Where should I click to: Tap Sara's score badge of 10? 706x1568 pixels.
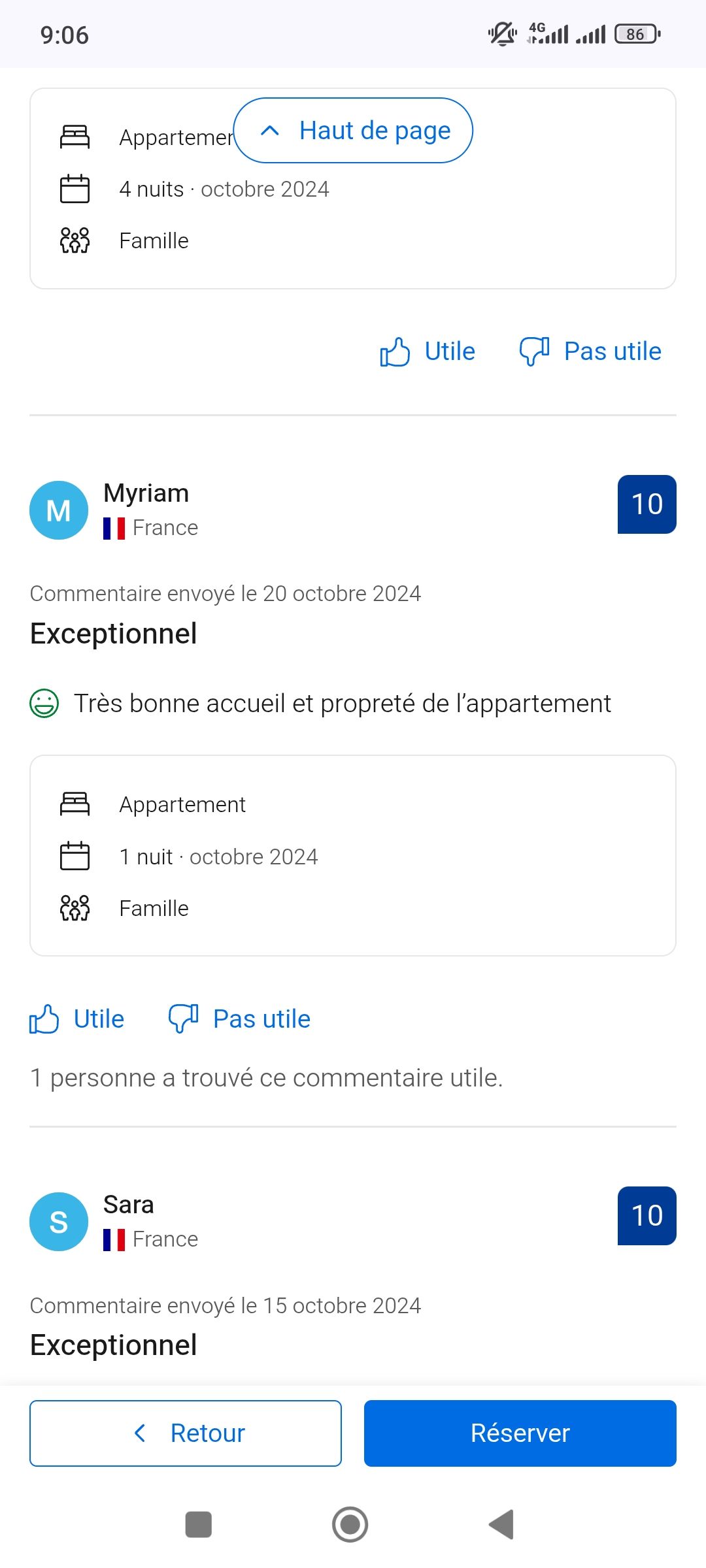(647, 1216)
